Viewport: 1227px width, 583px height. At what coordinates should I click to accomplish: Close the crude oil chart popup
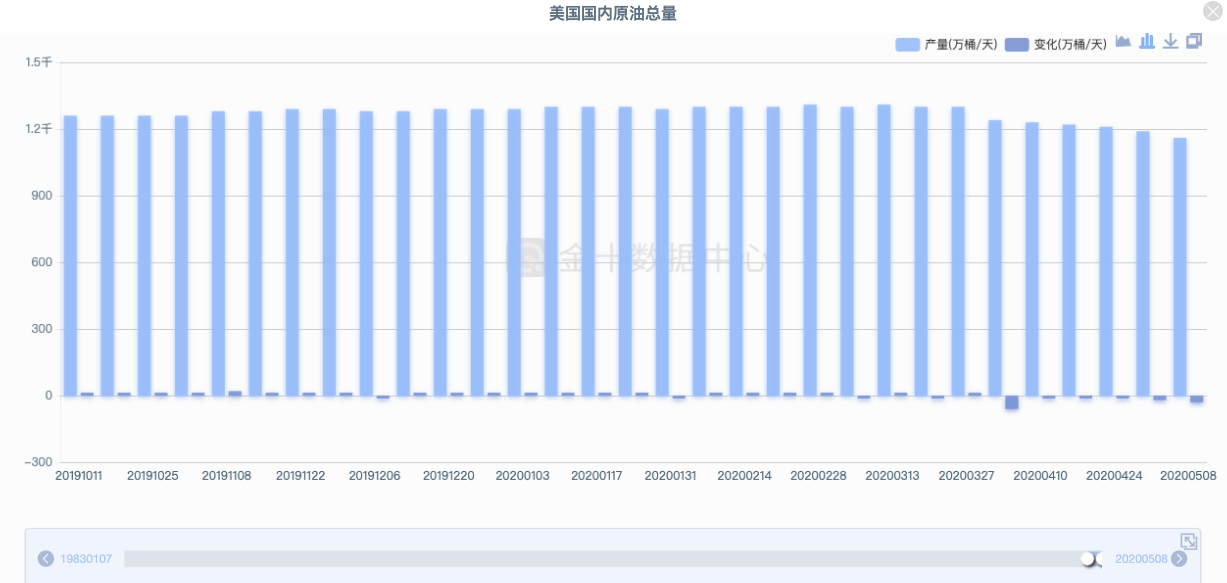coord(1212,11)
